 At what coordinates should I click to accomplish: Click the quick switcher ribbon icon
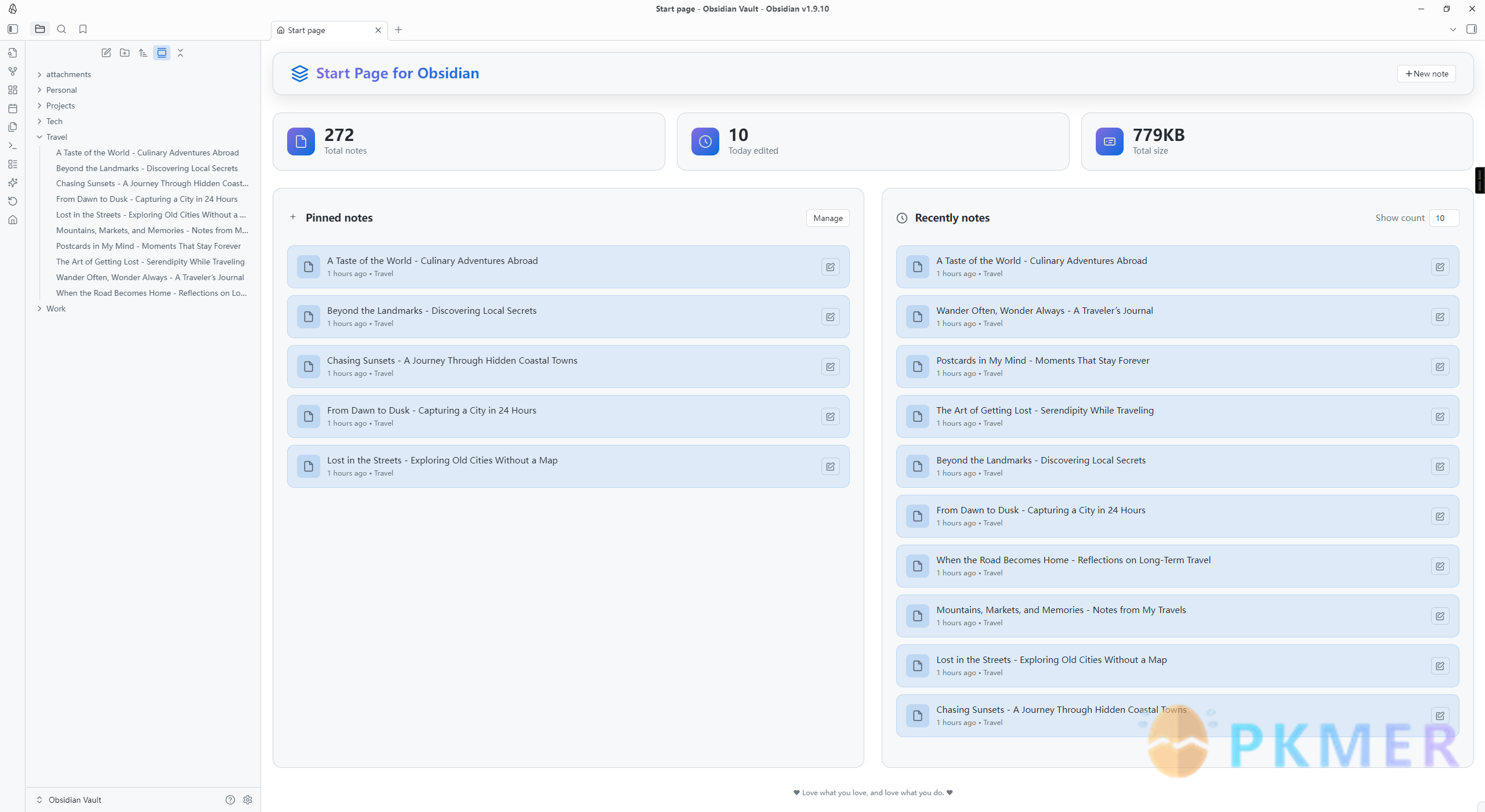coord(13,53)
